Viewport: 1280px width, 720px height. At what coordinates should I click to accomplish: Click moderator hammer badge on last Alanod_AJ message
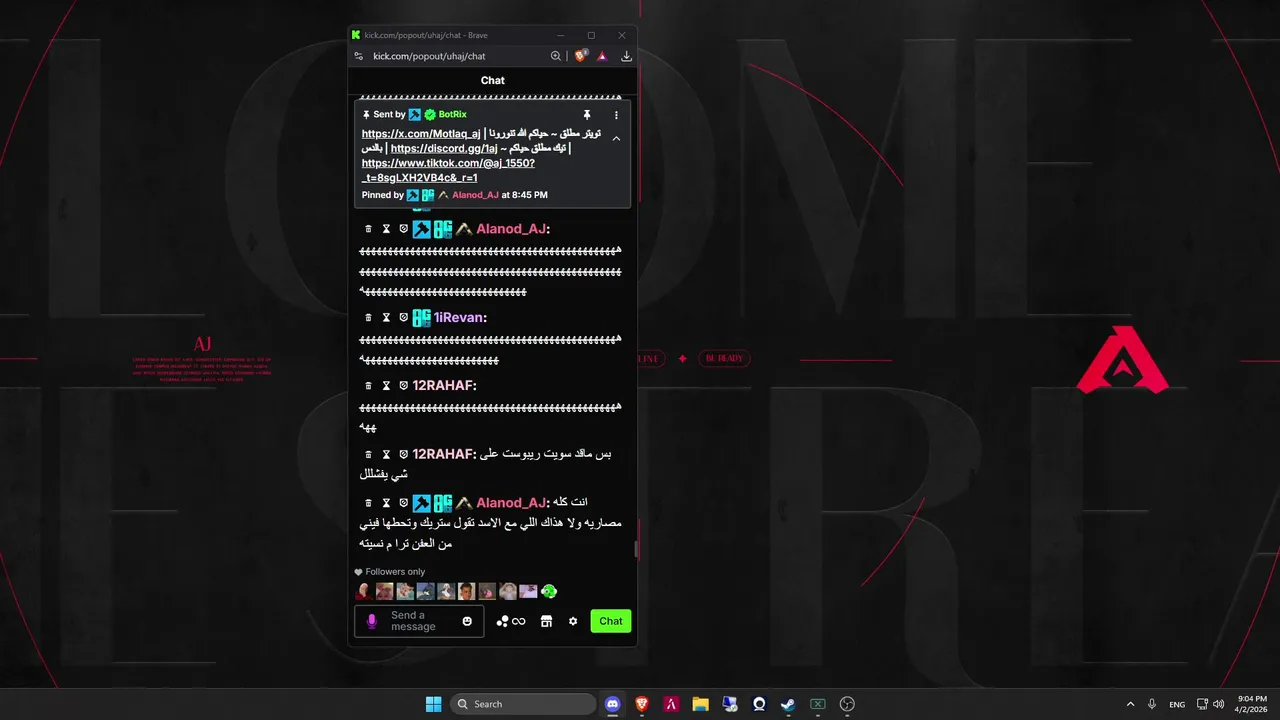[x=422, y=503]
